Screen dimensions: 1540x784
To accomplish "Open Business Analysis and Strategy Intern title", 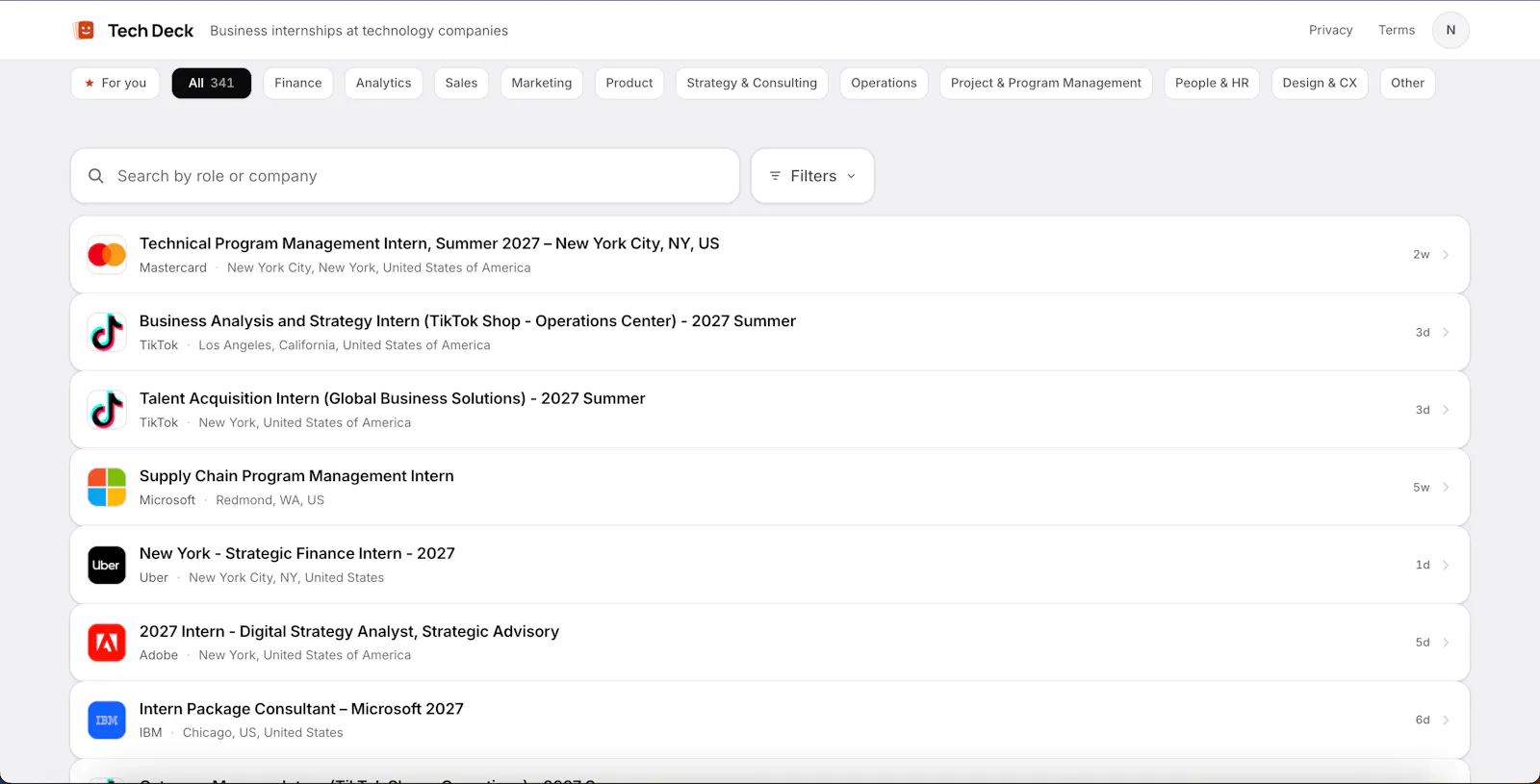I will click(x=468, y=321).
